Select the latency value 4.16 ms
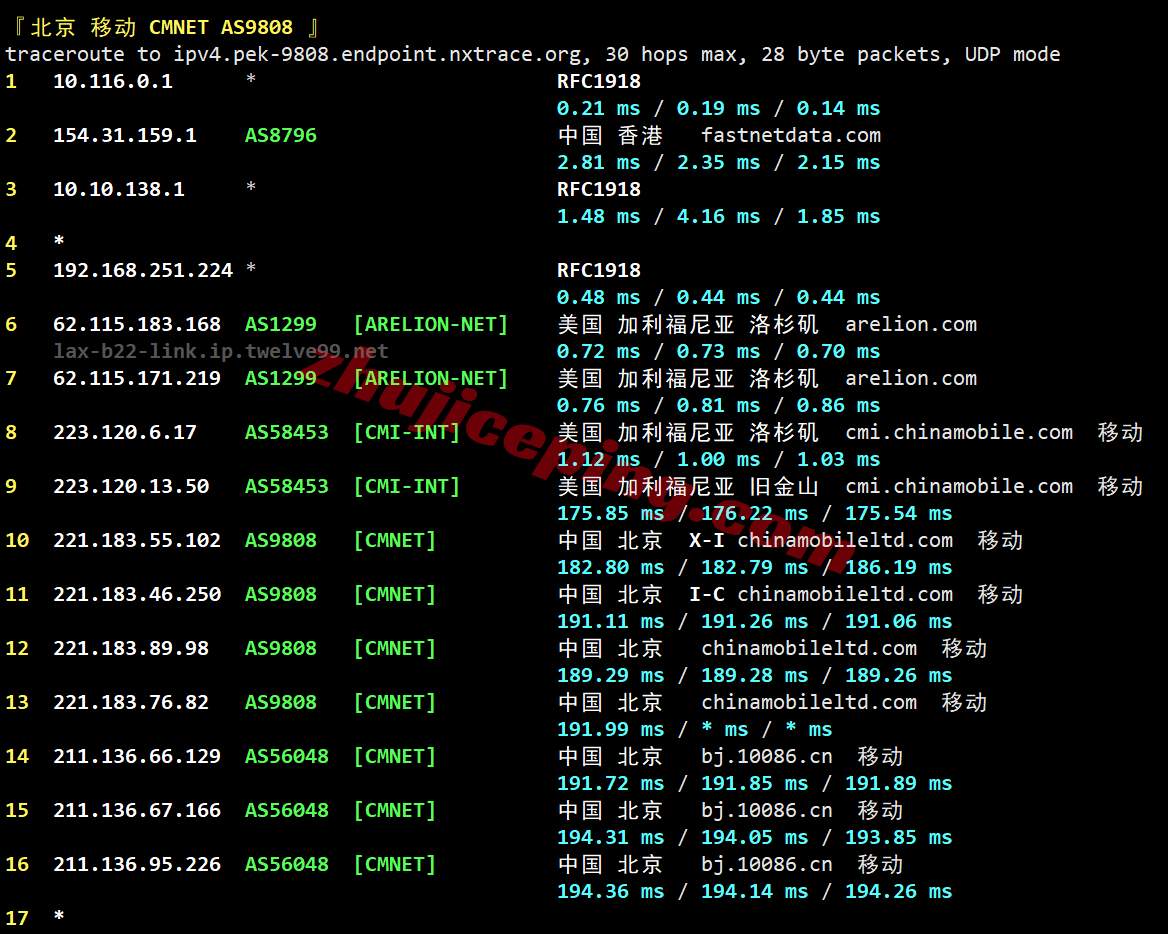 pos(719,217)
